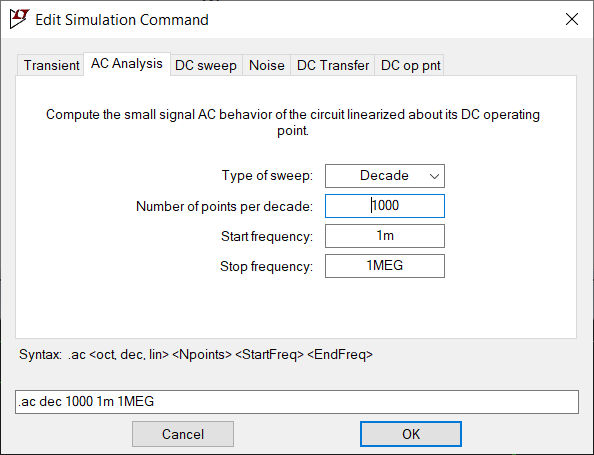Open the DC op pnt tab
594x455 pixels.
point(410,65)
